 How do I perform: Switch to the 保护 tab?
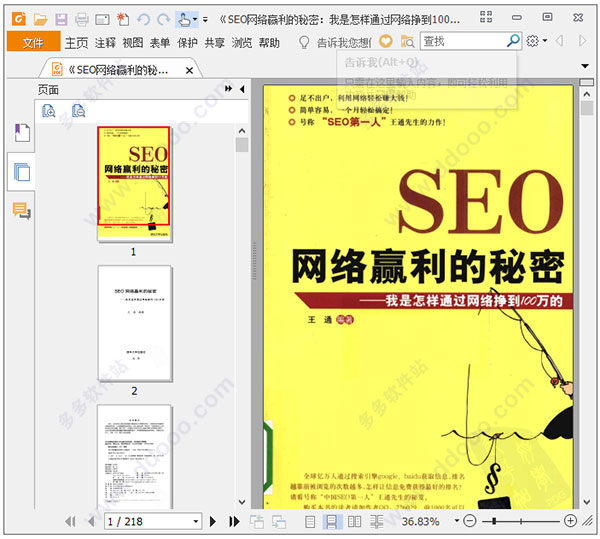click(187, 42)
